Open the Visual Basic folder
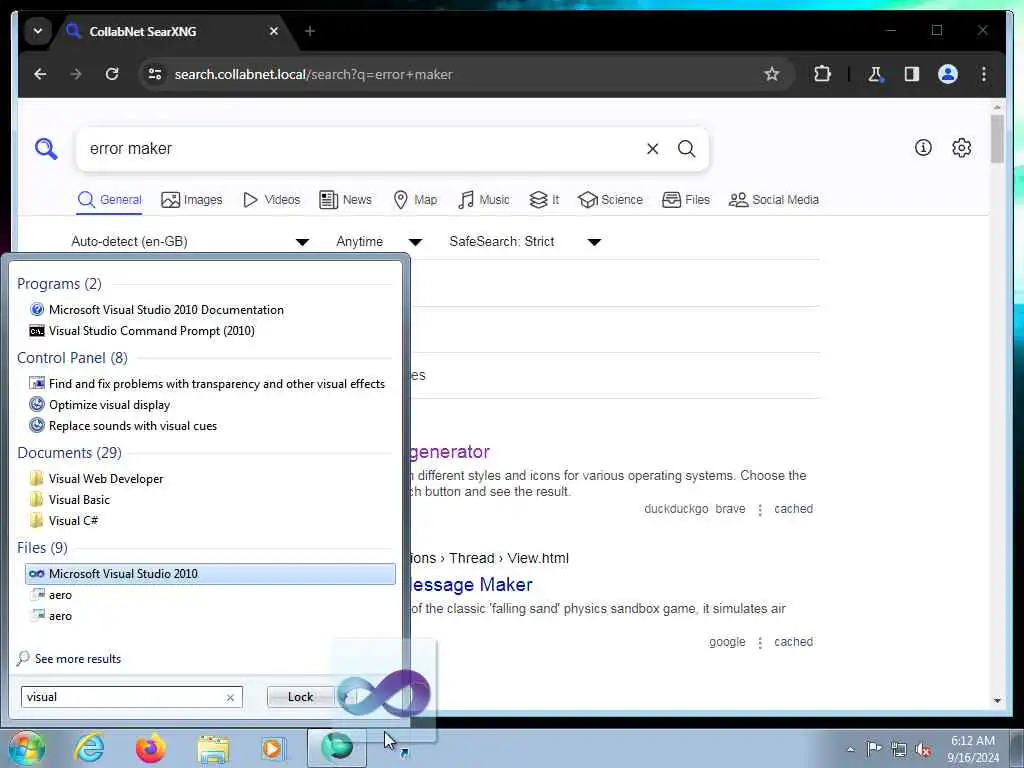The image size is (1024, 768). [x=70, y=500]
